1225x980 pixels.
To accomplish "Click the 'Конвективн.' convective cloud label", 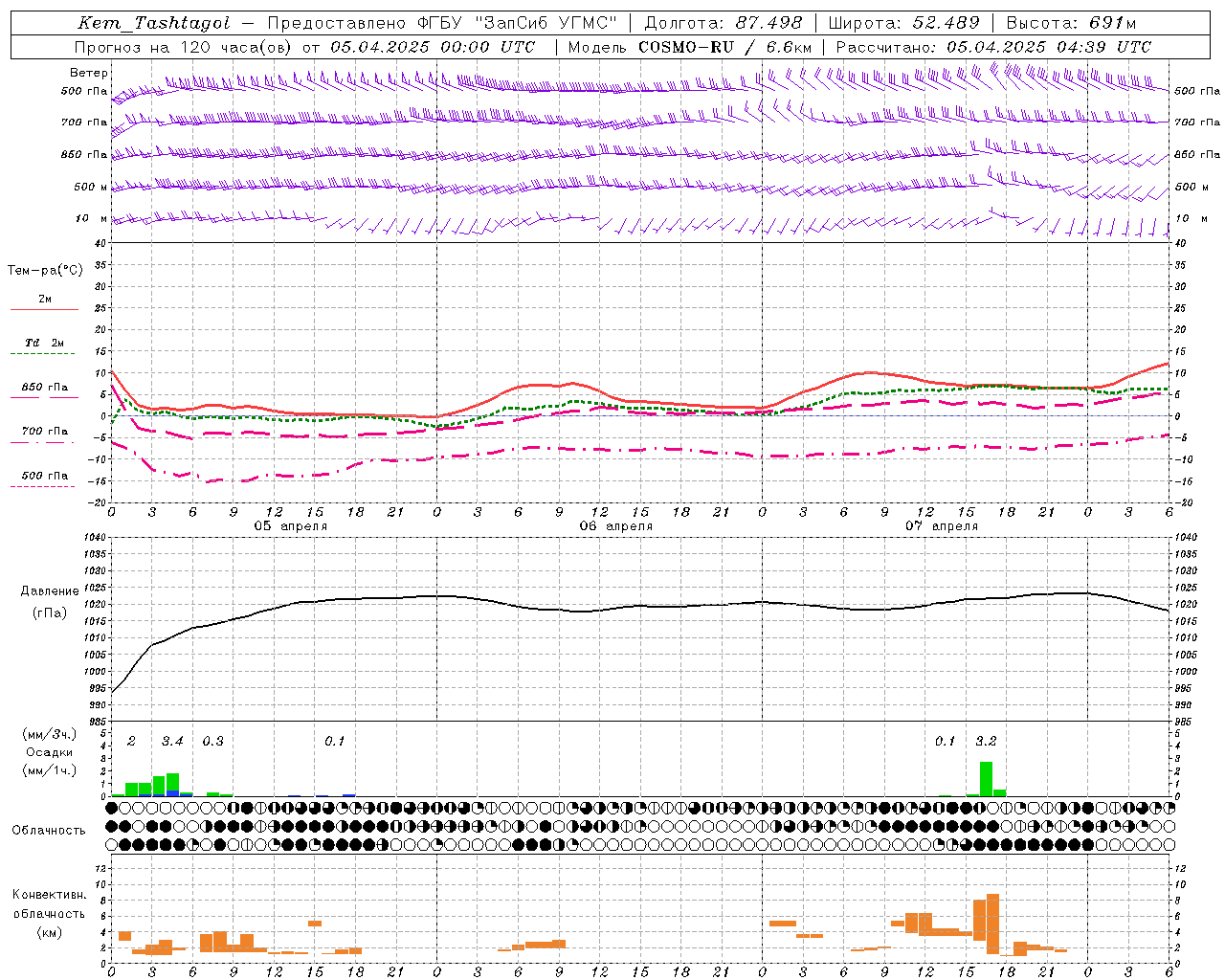I will [50, 895].
